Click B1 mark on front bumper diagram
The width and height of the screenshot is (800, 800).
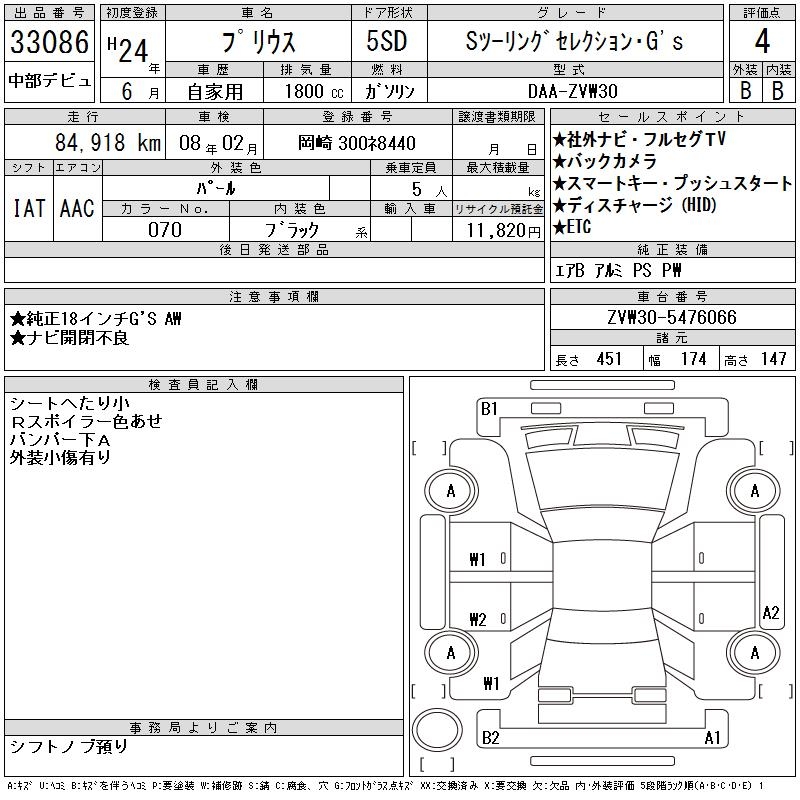(489, 409)
